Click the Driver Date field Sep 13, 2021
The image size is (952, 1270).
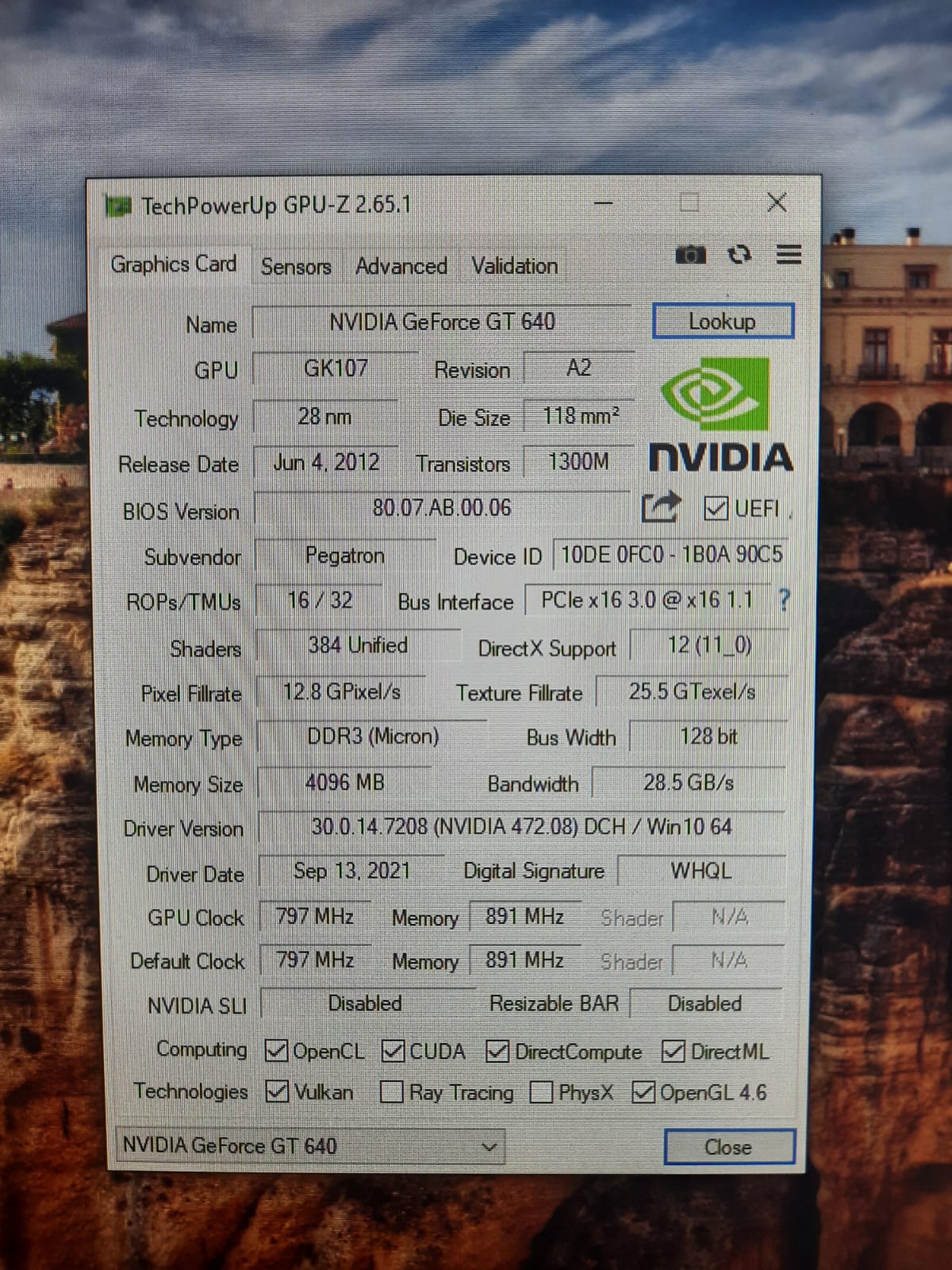351,872
